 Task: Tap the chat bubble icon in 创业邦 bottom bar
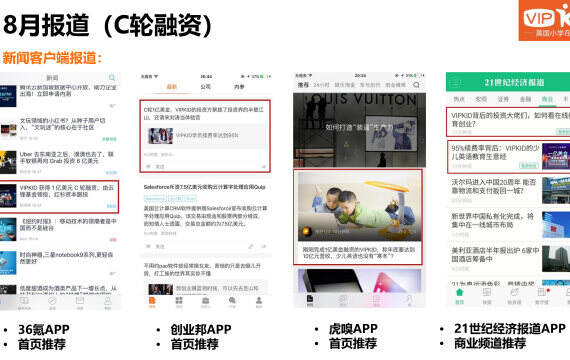tap(232, 301)
